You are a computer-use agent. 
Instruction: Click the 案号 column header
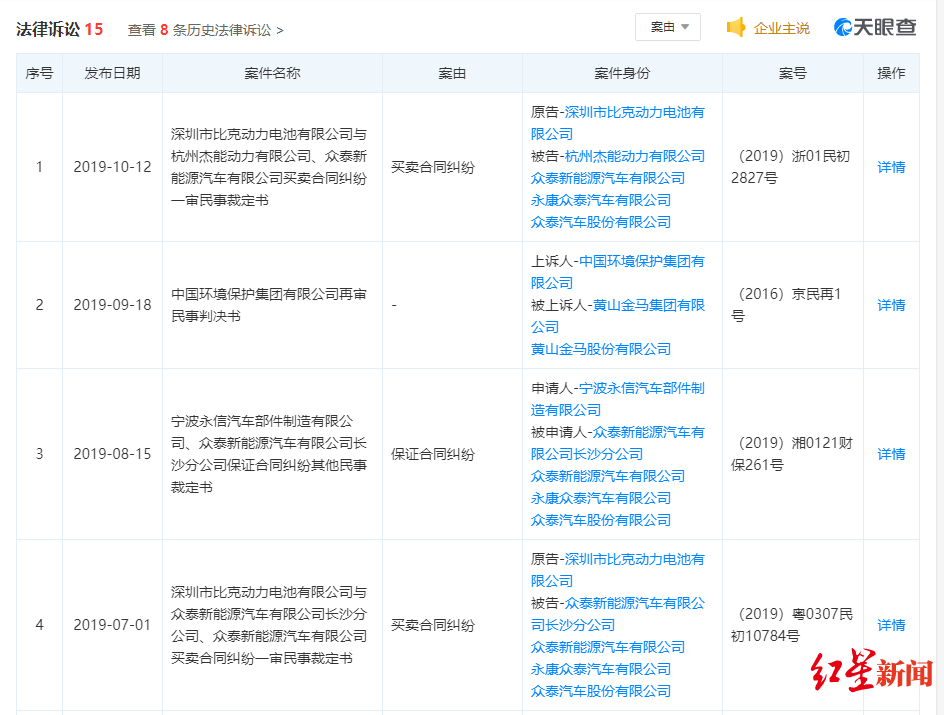coord(792,73)
